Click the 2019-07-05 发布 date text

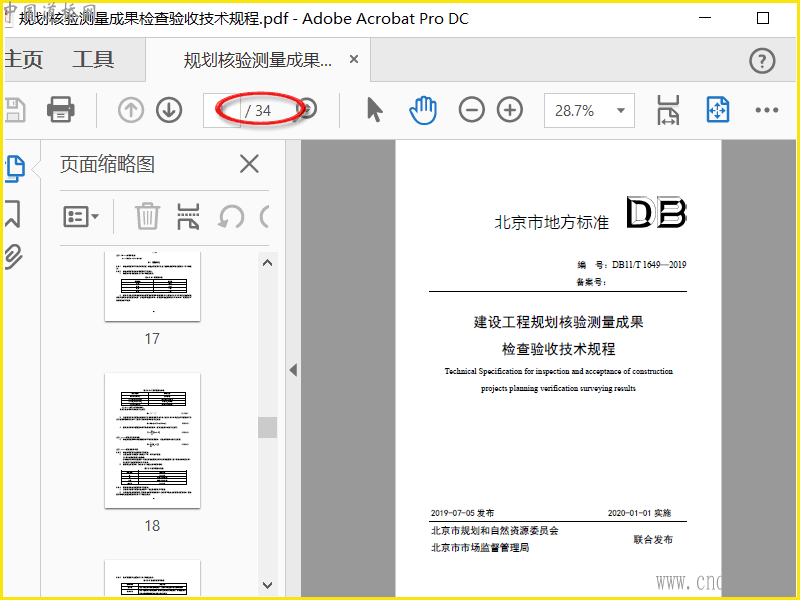click(462, 513)
